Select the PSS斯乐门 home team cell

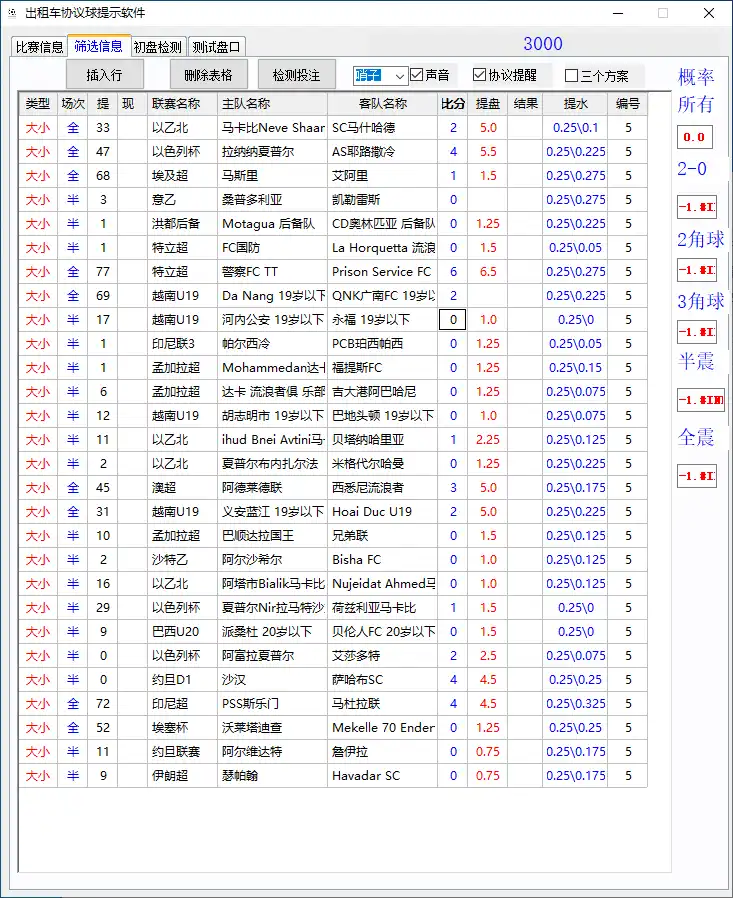pos(272,704)
